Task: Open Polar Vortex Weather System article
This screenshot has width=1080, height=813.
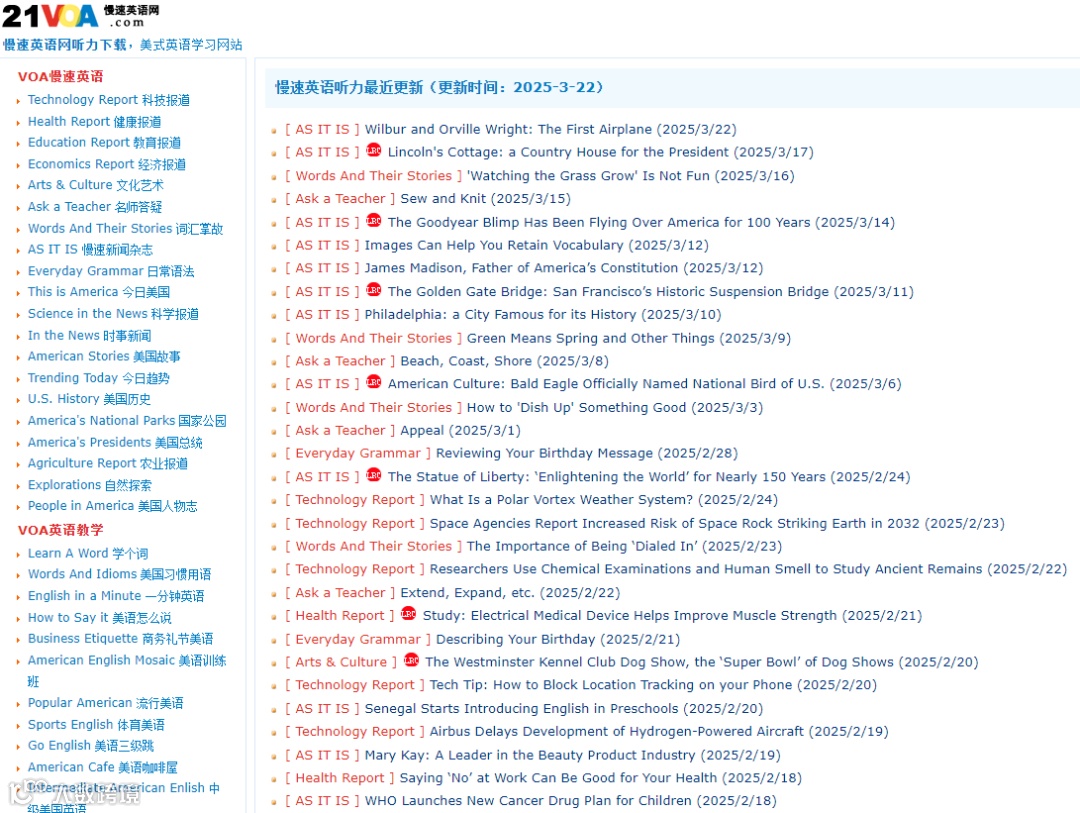Action: [604, 500]
